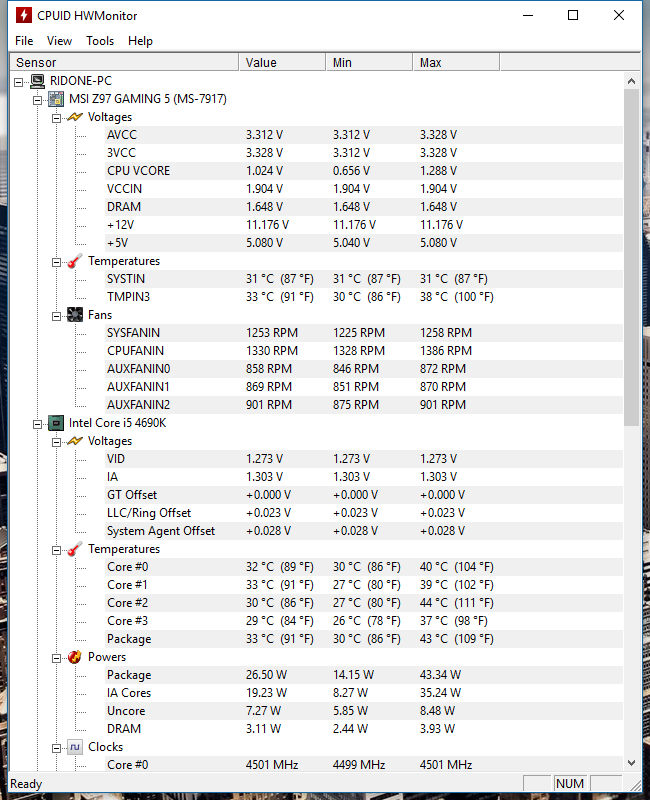Select the AUXFANIN2 row

coord(364,405)
